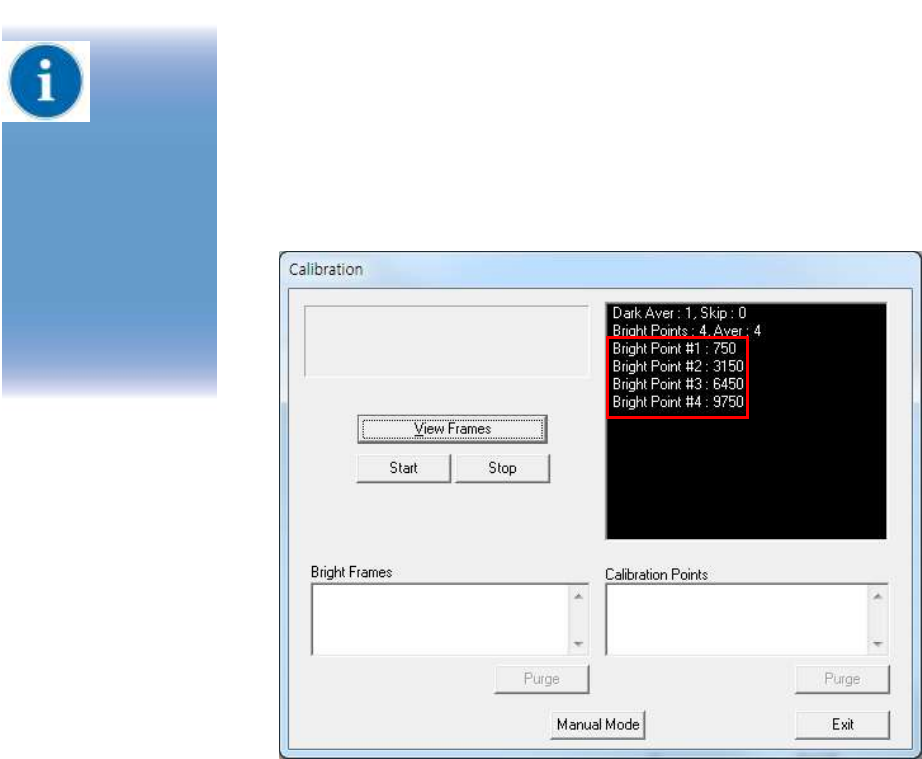Stop the calibration process
922x759 pixels.
(x=502, y=468)
